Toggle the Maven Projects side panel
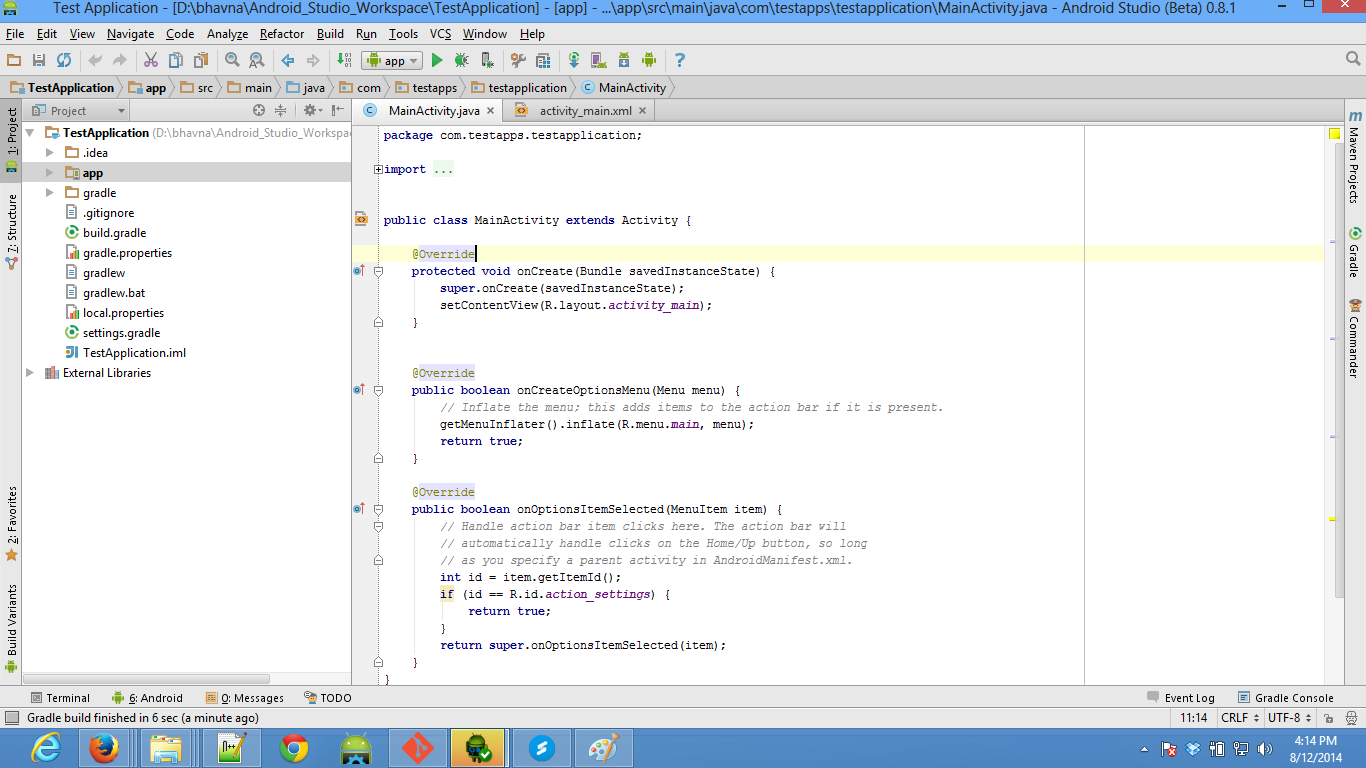The image size is (1366, 768). pos(1354,156)
